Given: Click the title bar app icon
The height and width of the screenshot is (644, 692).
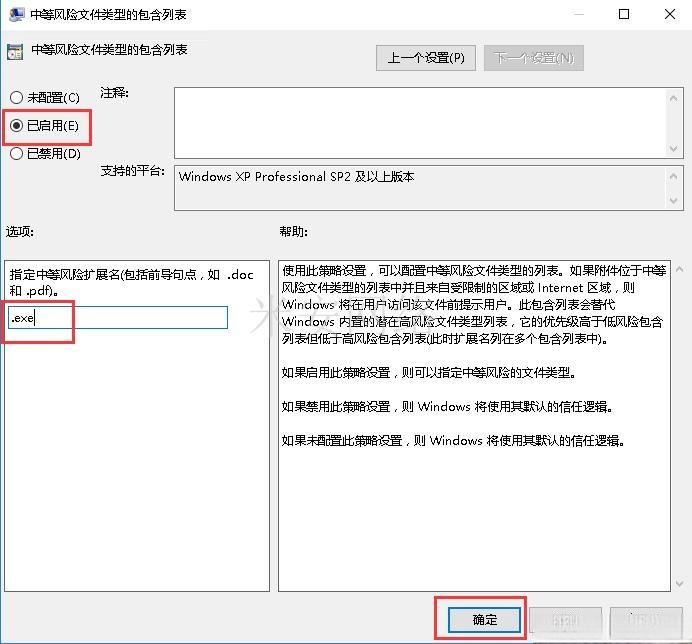Looking at the screenshot, I should pyautogui.click(x=16, y=14).
